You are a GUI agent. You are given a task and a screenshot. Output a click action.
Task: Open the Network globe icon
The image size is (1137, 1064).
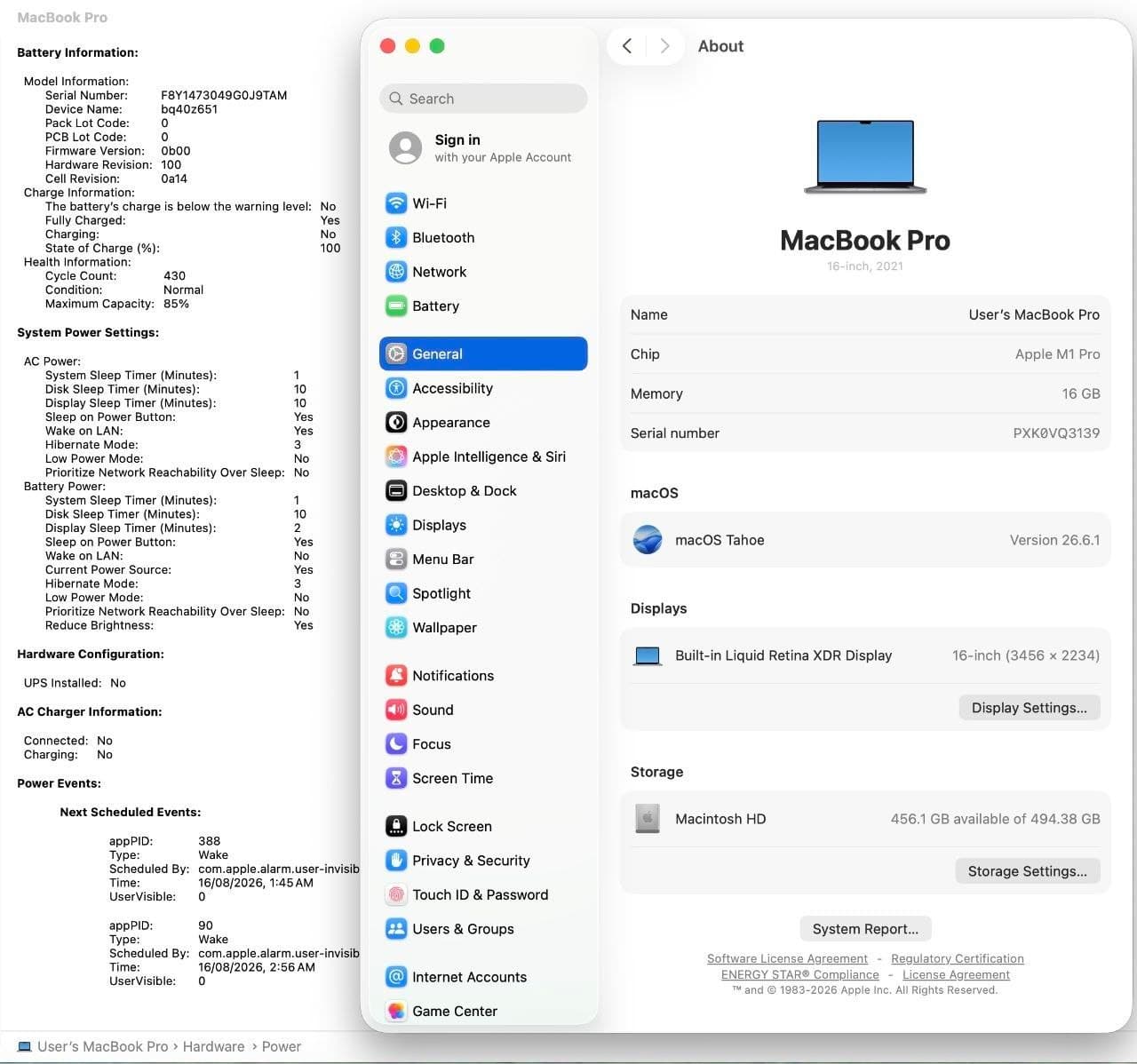[396, 272]
